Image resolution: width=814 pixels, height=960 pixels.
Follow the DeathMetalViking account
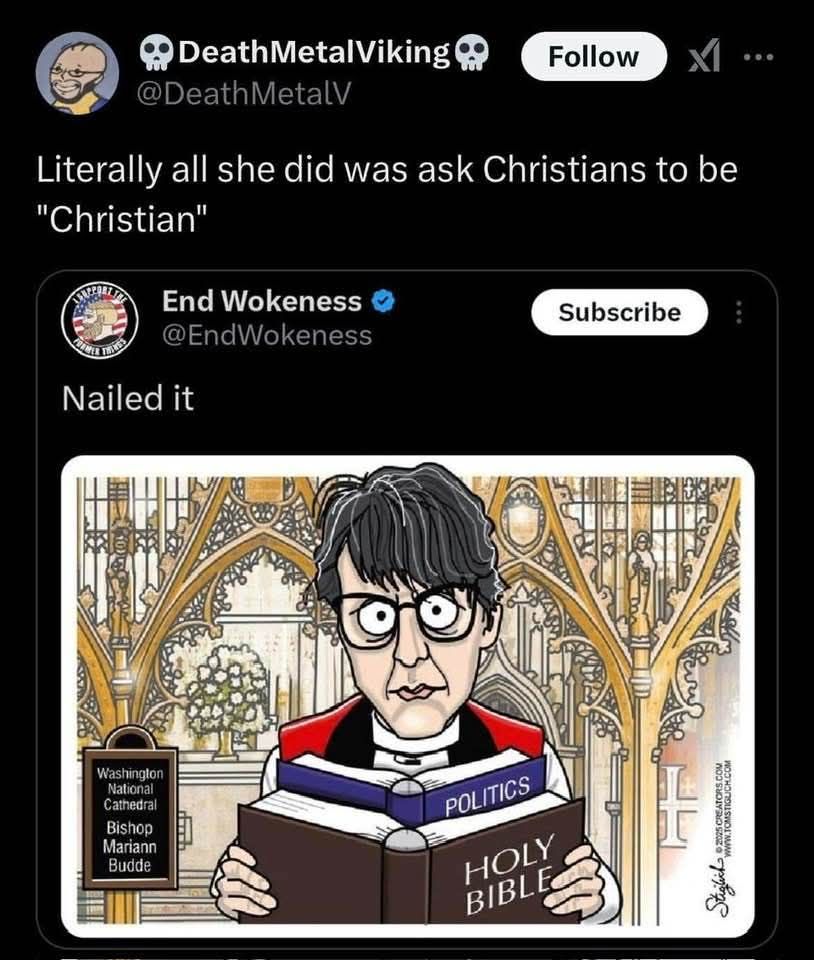[x=593, y=57]
